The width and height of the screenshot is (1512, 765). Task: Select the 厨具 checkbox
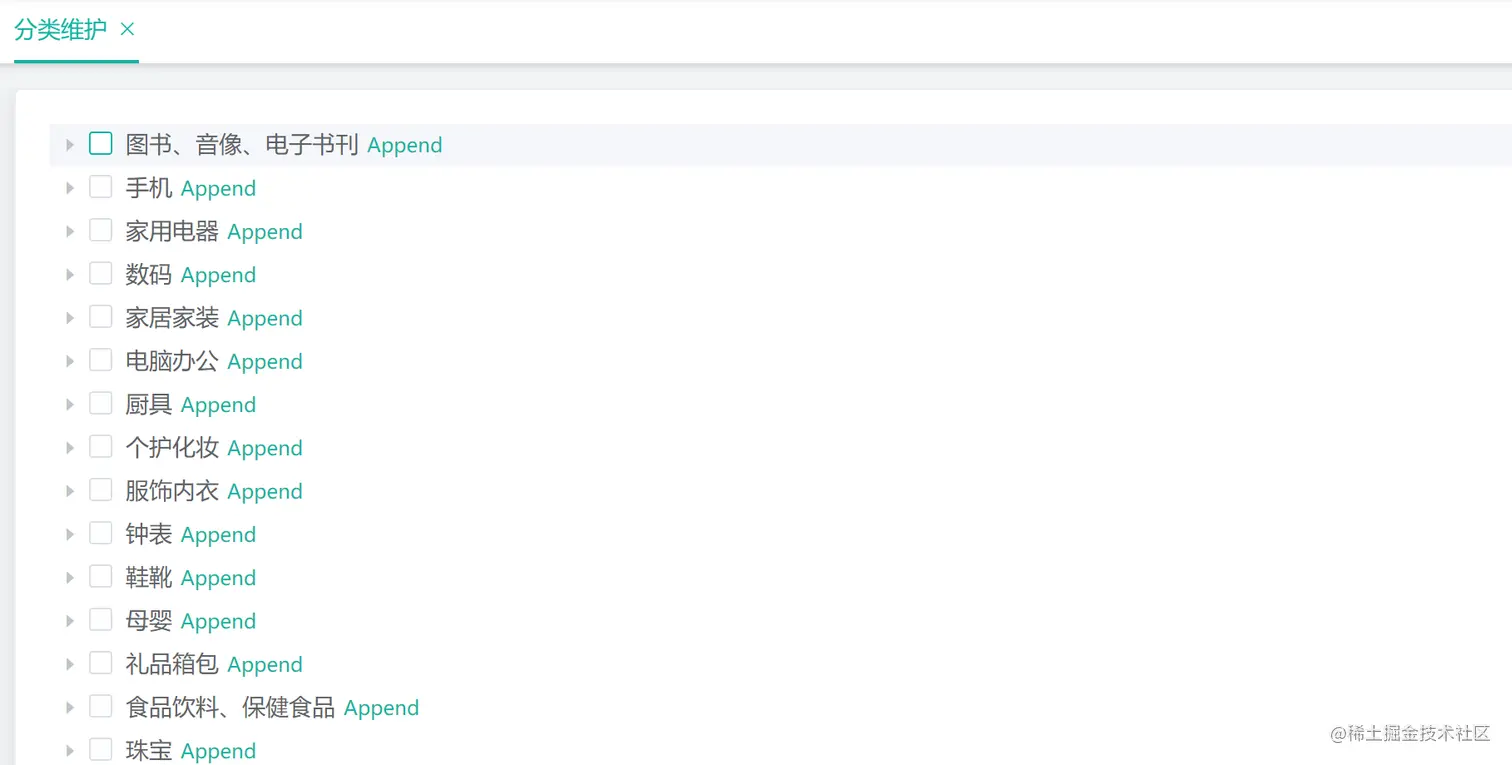point(101,404)
